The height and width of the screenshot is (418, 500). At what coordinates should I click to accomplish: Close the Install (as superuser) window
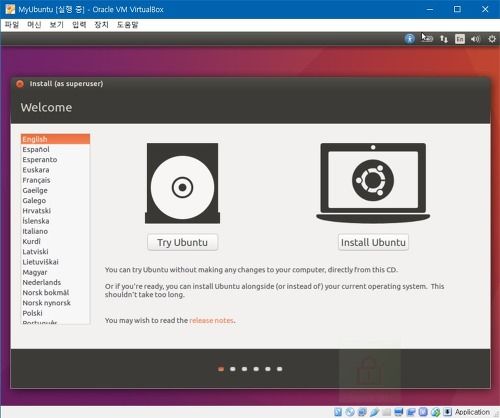coord(20,84)
